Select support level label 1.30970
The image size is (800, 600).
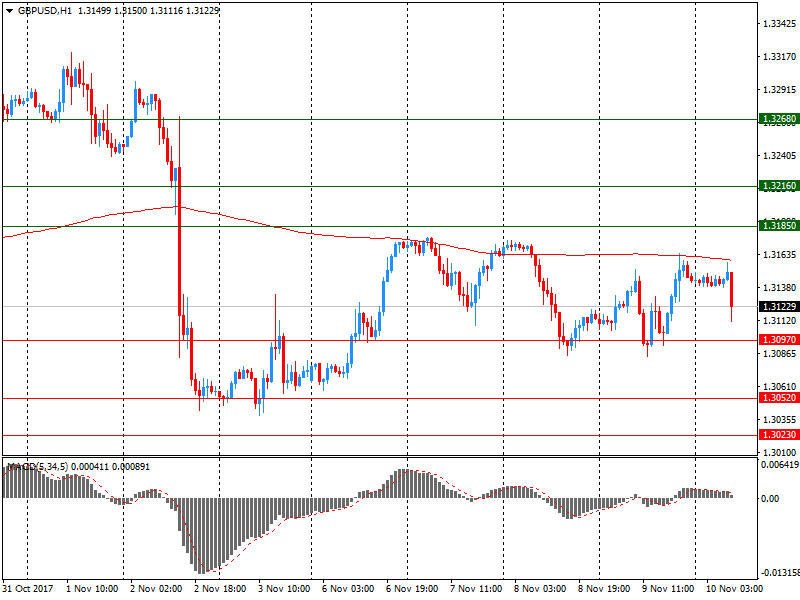coord(779,340)
